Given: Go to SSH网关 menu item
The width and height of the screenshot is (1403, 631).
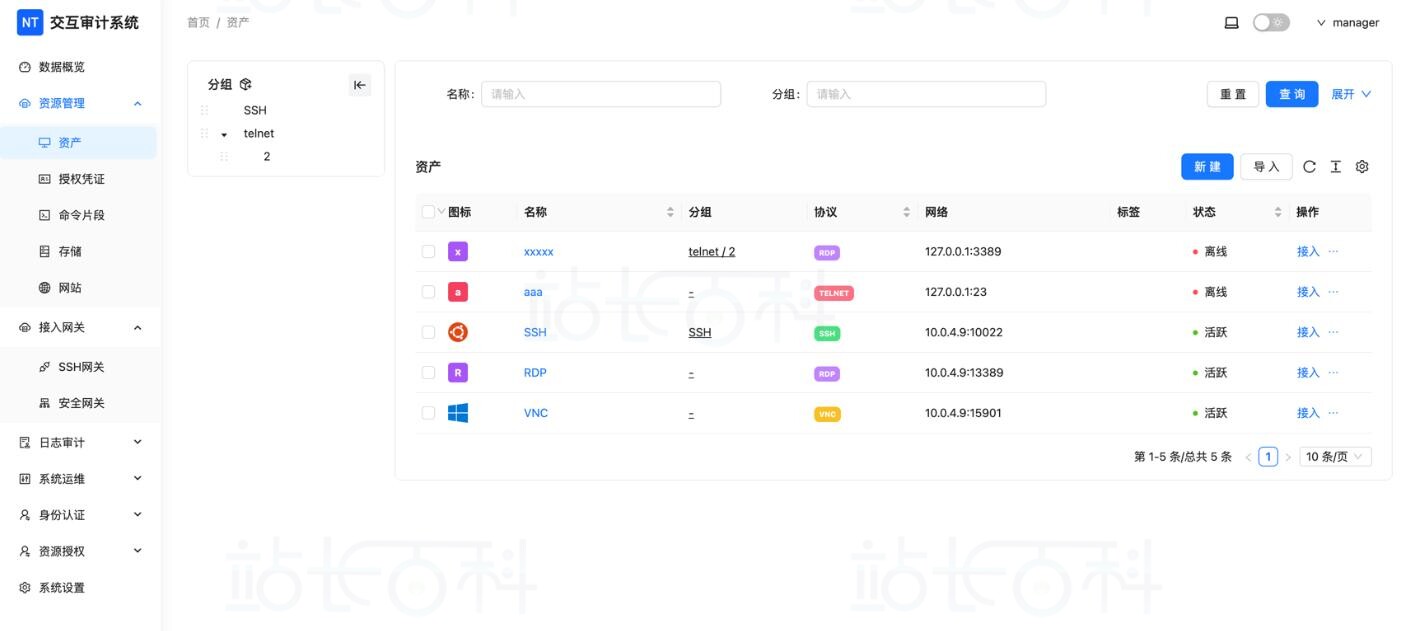Looking at the screenshot, I should point(81,367).
